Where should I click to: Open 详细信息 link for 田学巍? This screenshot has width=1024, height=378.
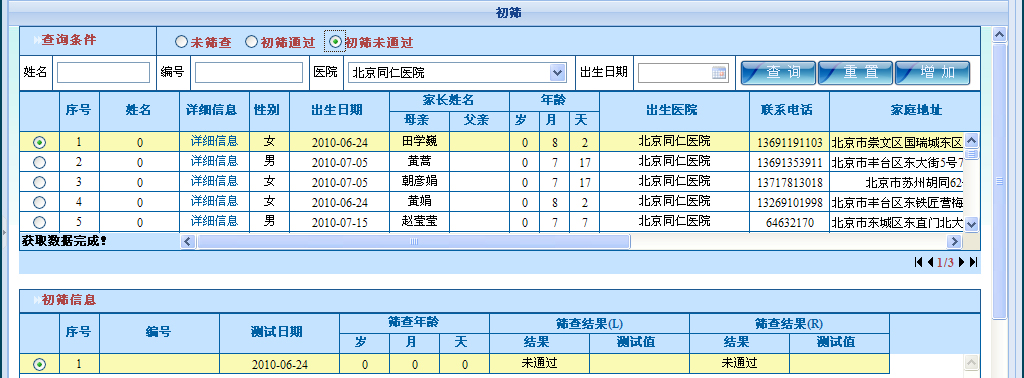214,141
